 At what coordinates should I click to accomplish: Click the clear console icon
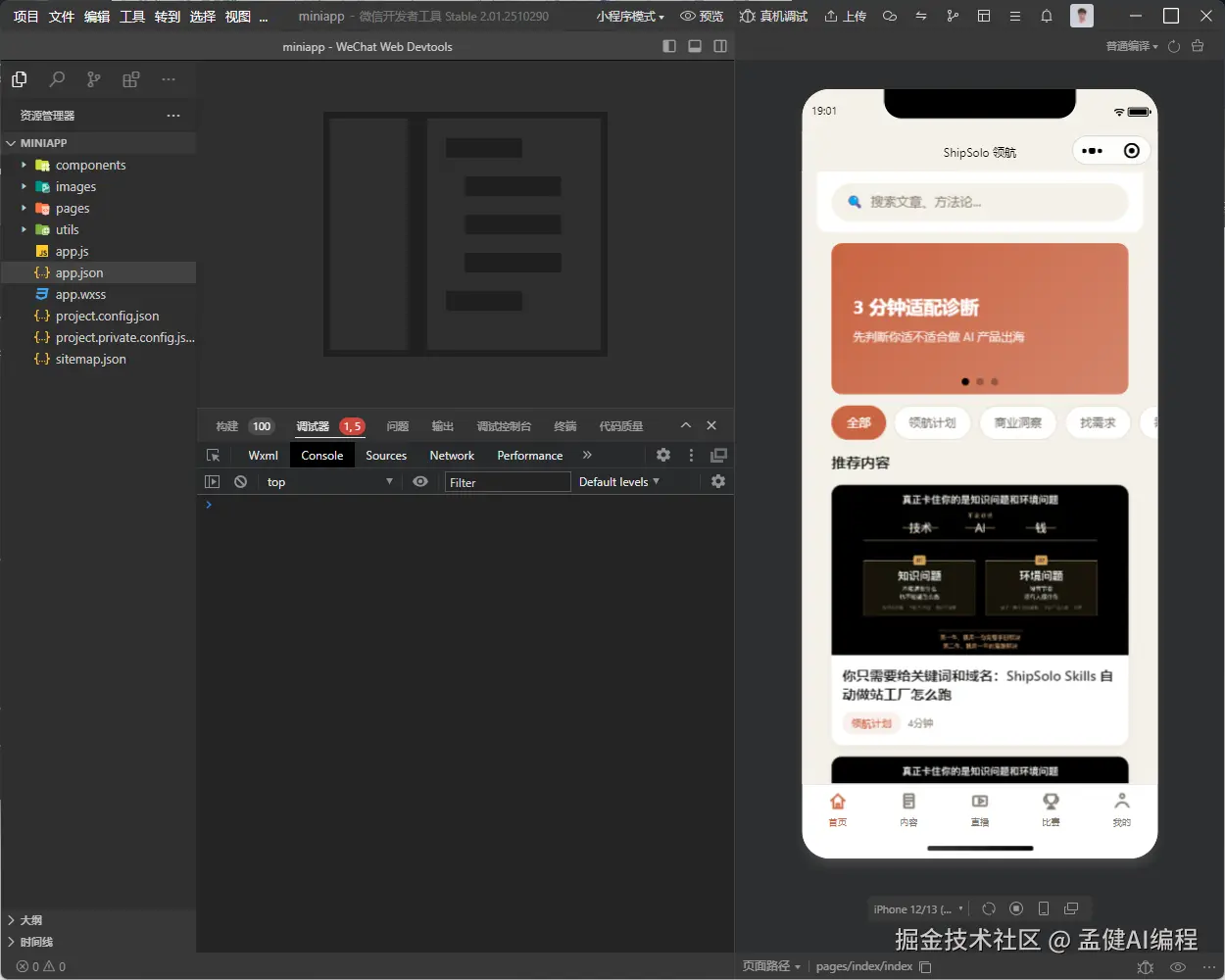click(240, 481)
